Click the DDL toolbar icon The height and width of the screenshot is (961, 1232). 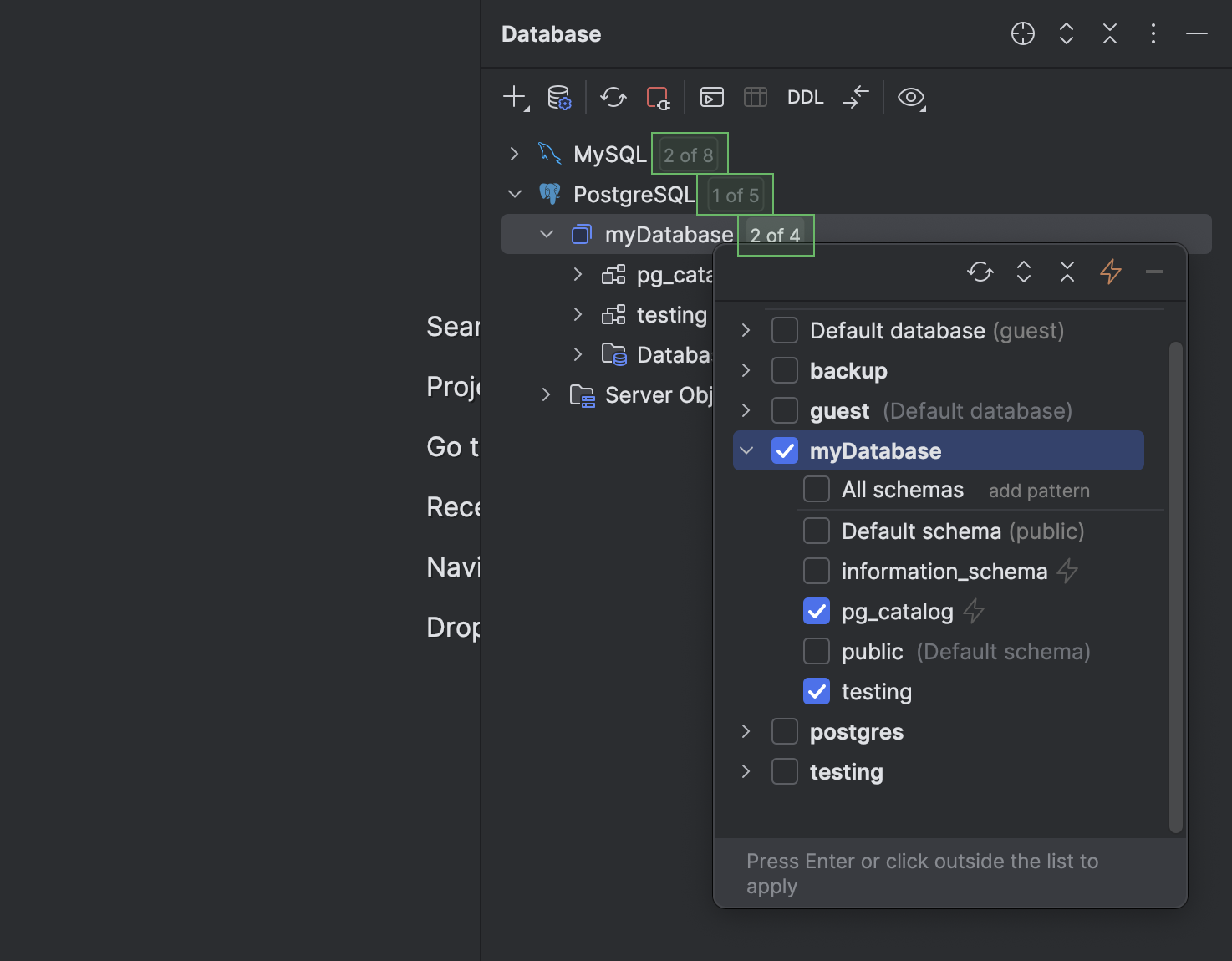pos(804,97)
